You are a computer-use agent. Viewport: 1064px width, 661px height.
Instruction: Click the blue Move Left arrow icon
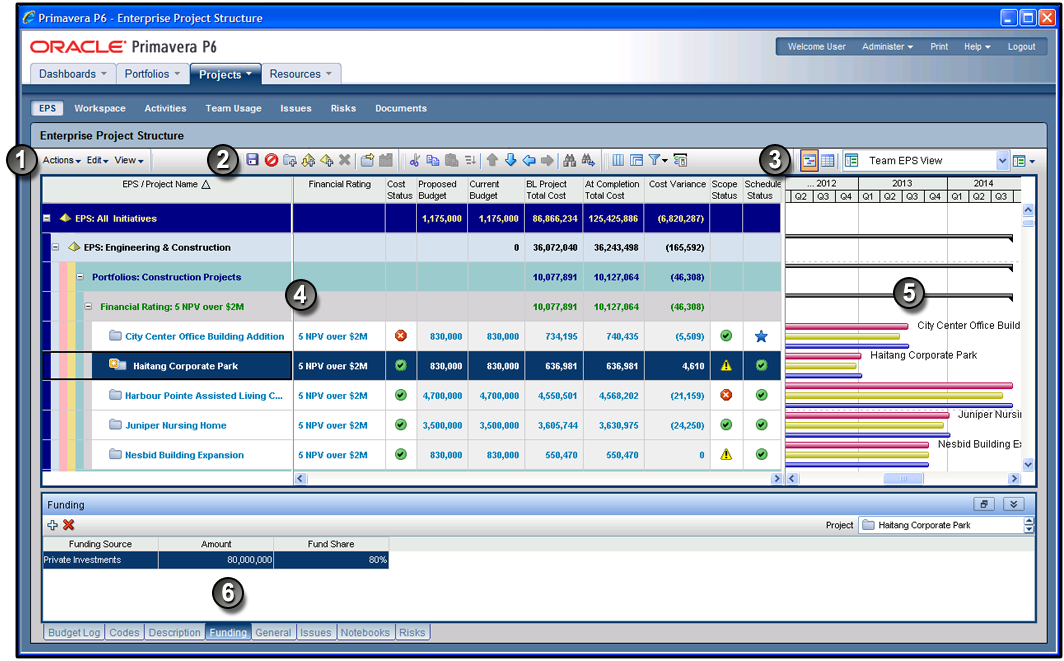[529, 160]
